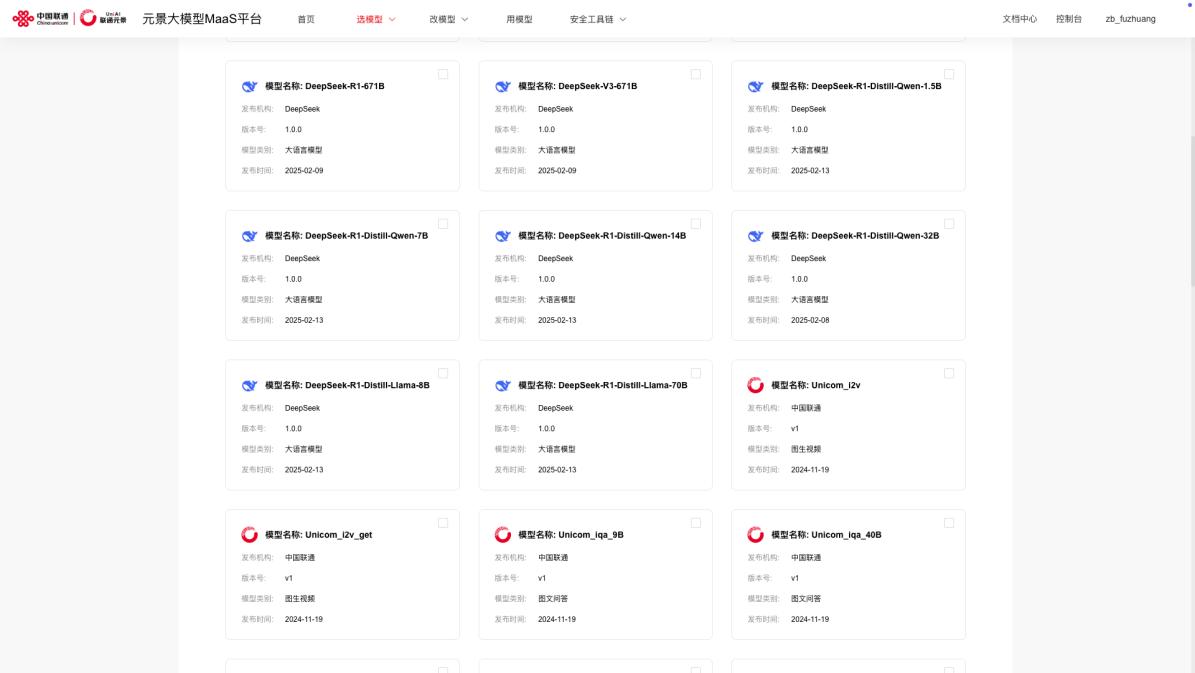Select the DeepSeek-R1-671B checkbox
The width and height of the screenshot is (1195, 673).
point(443,74)
